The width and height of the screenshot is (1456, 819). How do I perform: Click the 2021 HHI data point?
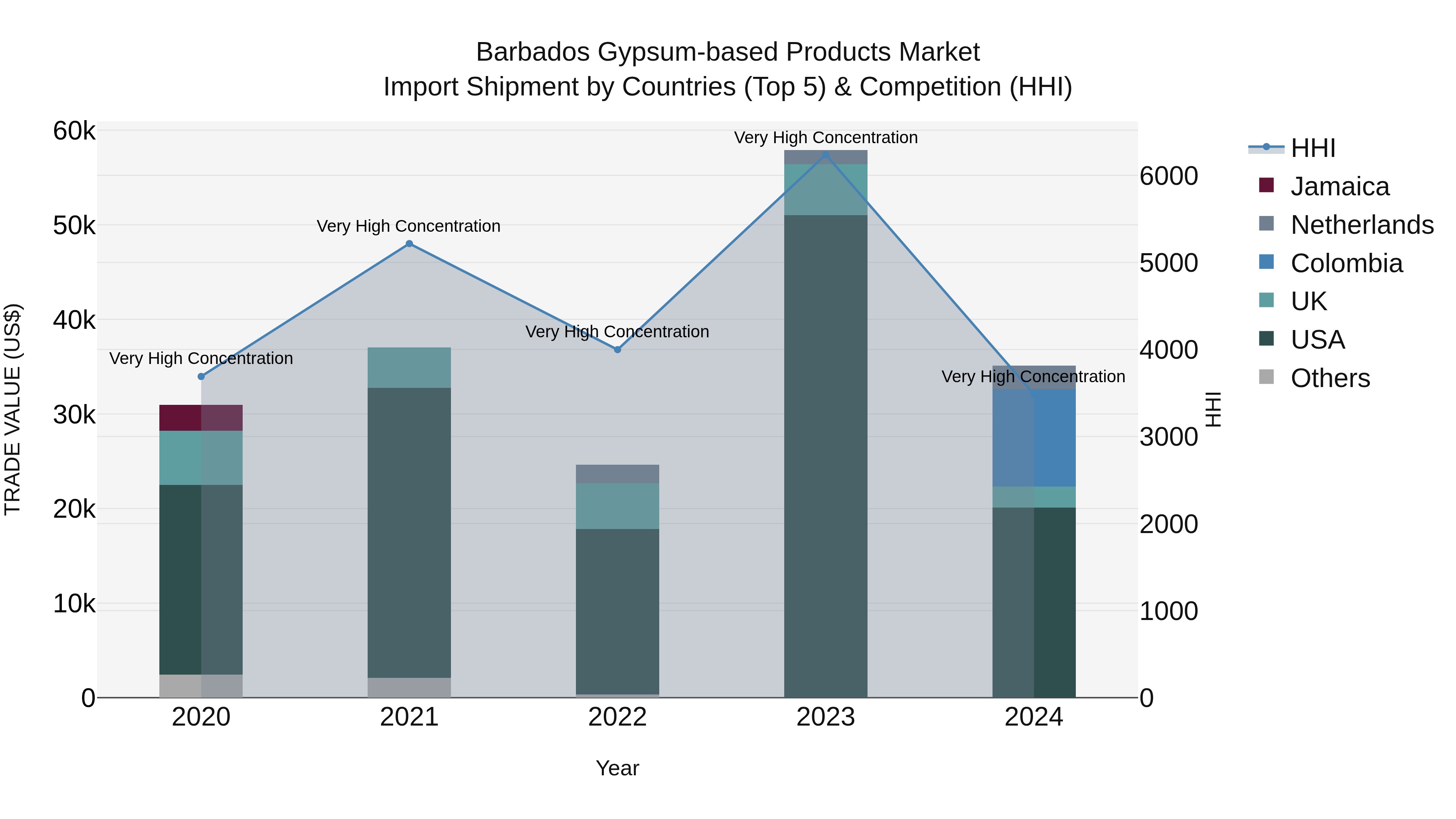[x=409, y=244]
